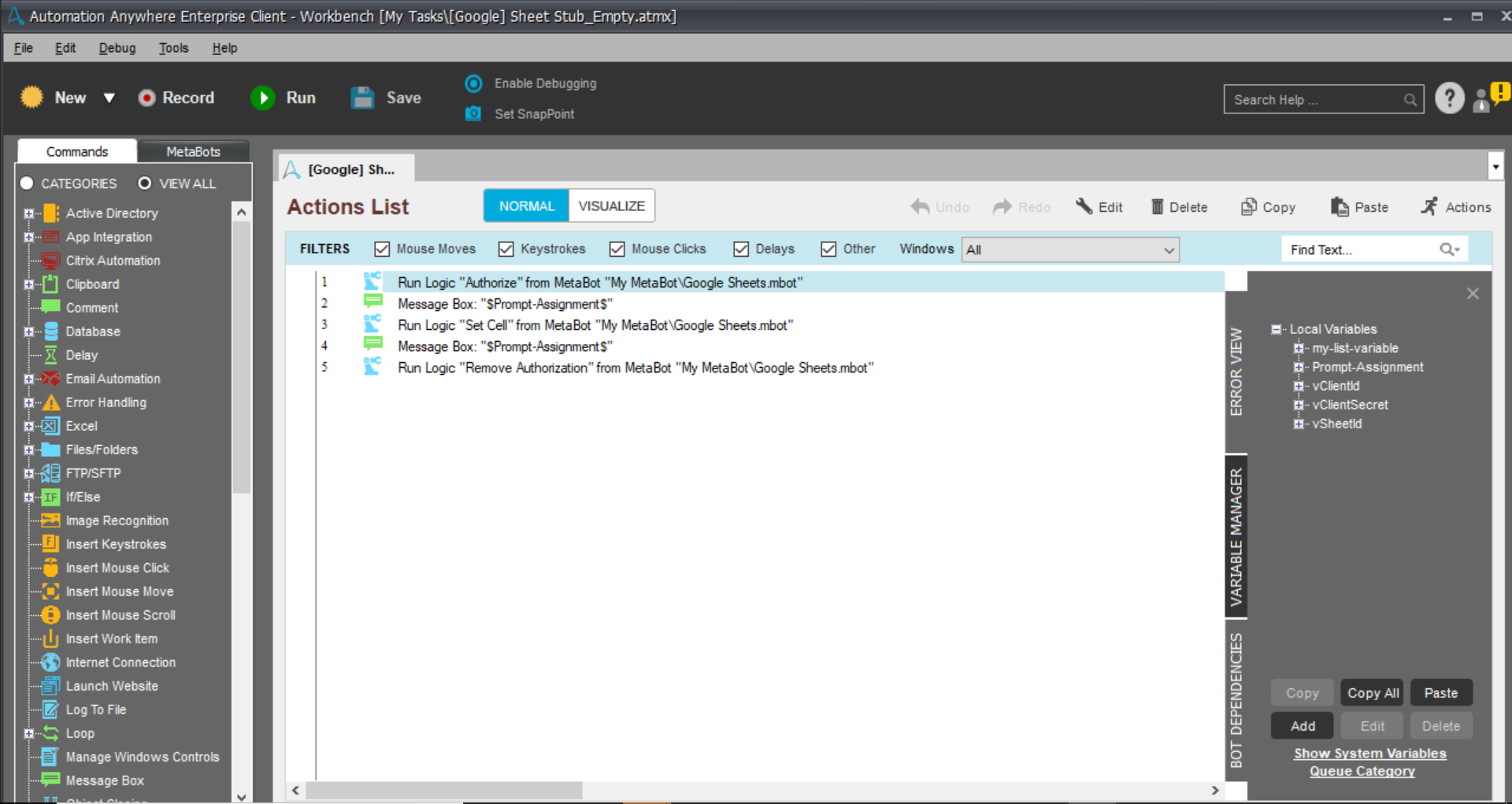1512x804 pixels.
Task: Open the Queue Category link
Action: pos(1362,772)
